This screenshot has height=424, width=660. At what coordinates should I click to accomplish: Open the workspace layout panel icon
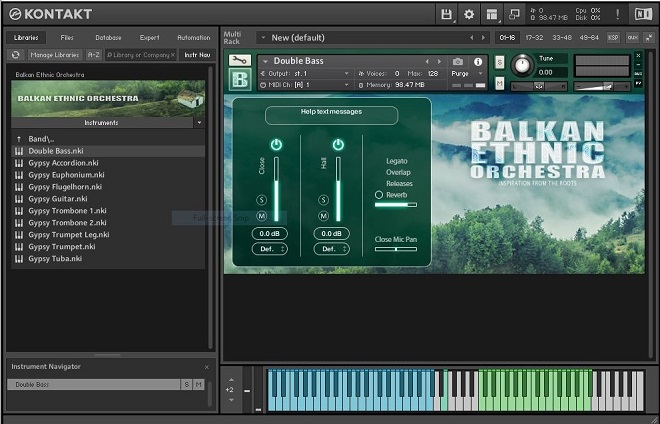point(492,14)
